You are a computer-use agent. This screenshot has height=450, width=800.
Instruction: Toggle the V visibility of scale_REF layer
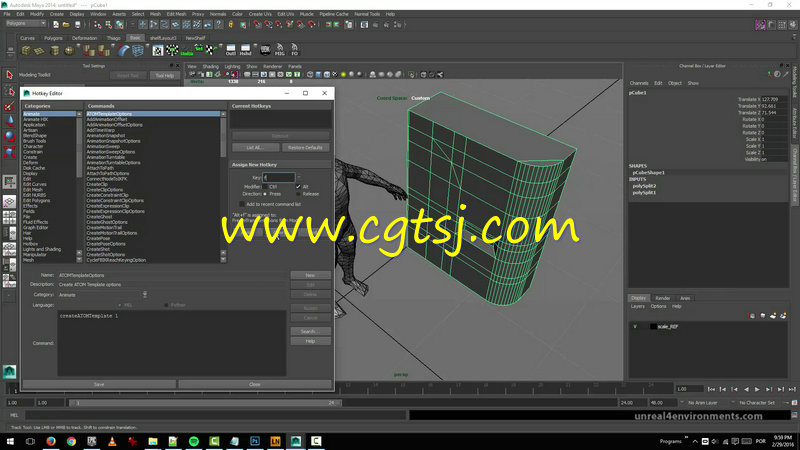pyautogui.click(x=635, y=327)
